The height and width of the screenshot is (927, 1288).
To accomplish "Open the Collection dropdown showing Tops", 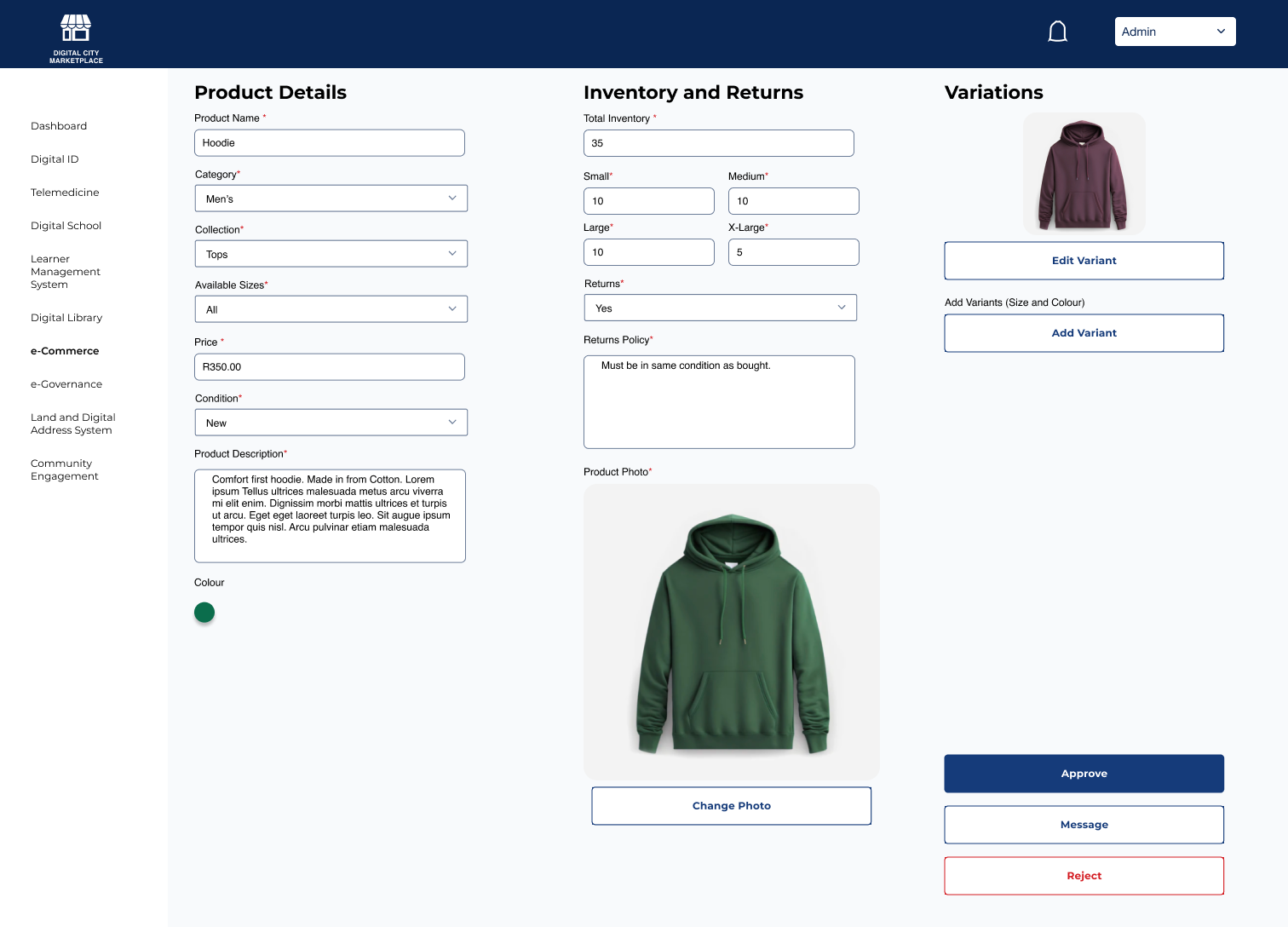I will [x=331, y=254].
